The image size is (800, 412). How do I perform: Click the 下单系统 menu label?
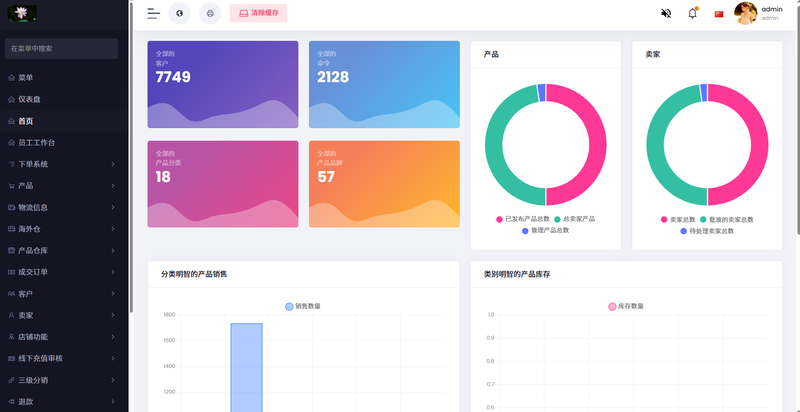[33, 164]
